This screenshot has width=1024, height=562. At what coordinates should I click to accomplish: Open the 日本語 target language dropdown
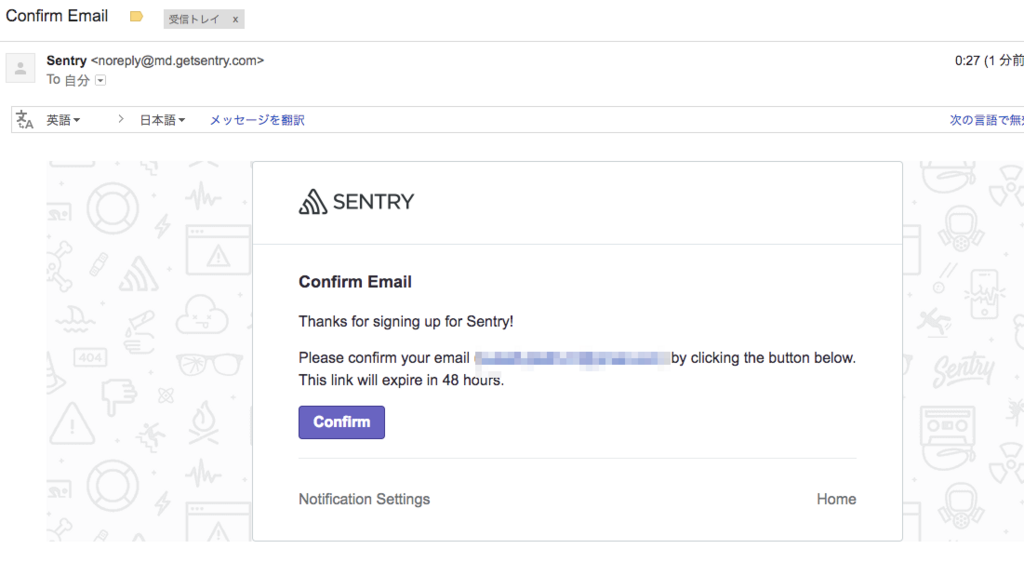click(x=162, y=120)
